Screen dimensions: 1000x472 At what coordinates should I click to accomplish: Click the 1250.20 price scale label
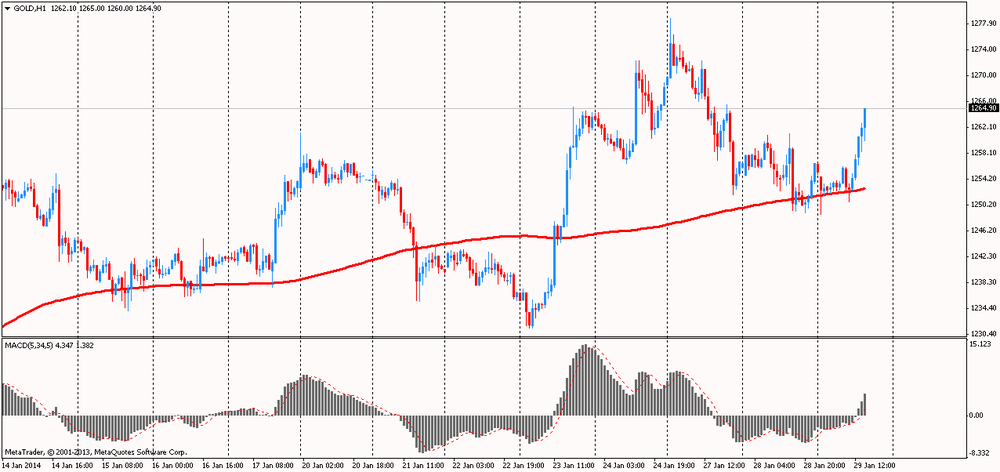coord(983,204)
